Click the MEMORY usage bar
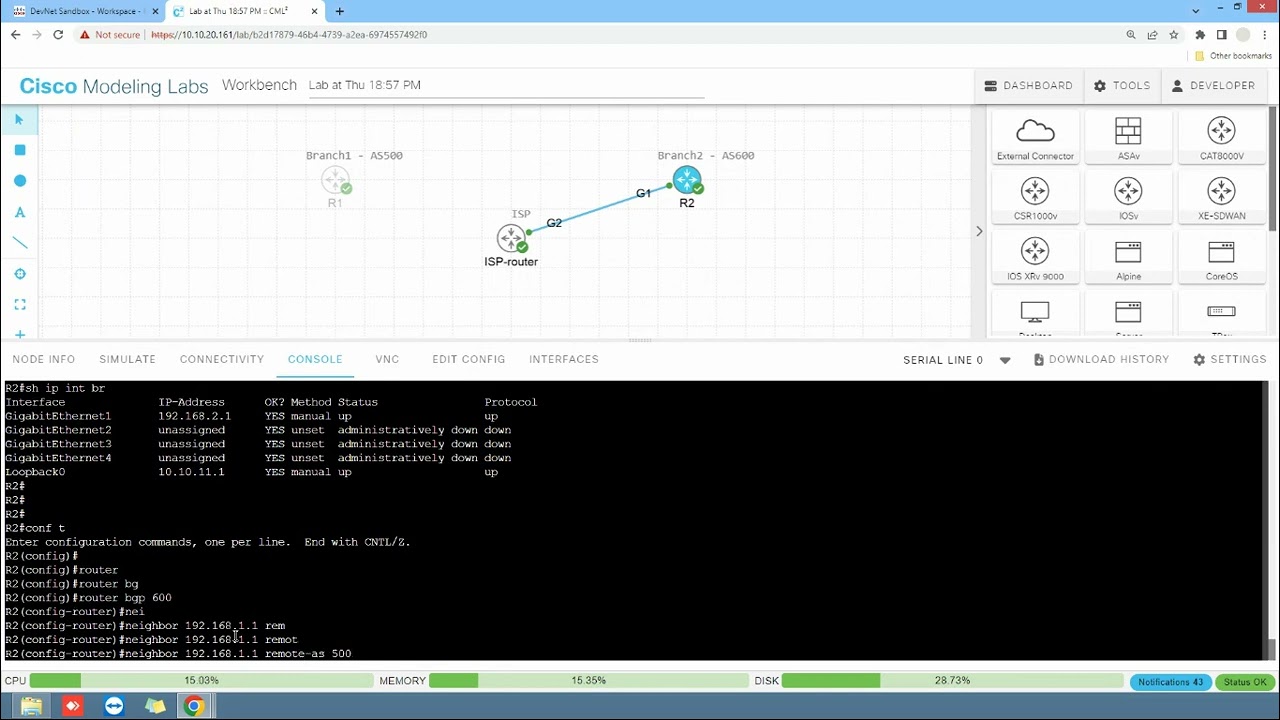The width and height of the screenshot is (1280, 720). (x=588, y=681)
